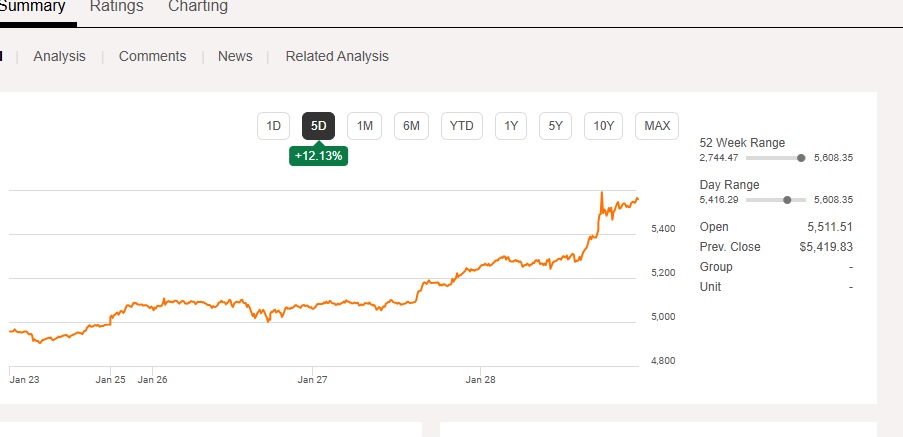903x437 pixels.
Task: Open the Comments section link
Action: 153,56
